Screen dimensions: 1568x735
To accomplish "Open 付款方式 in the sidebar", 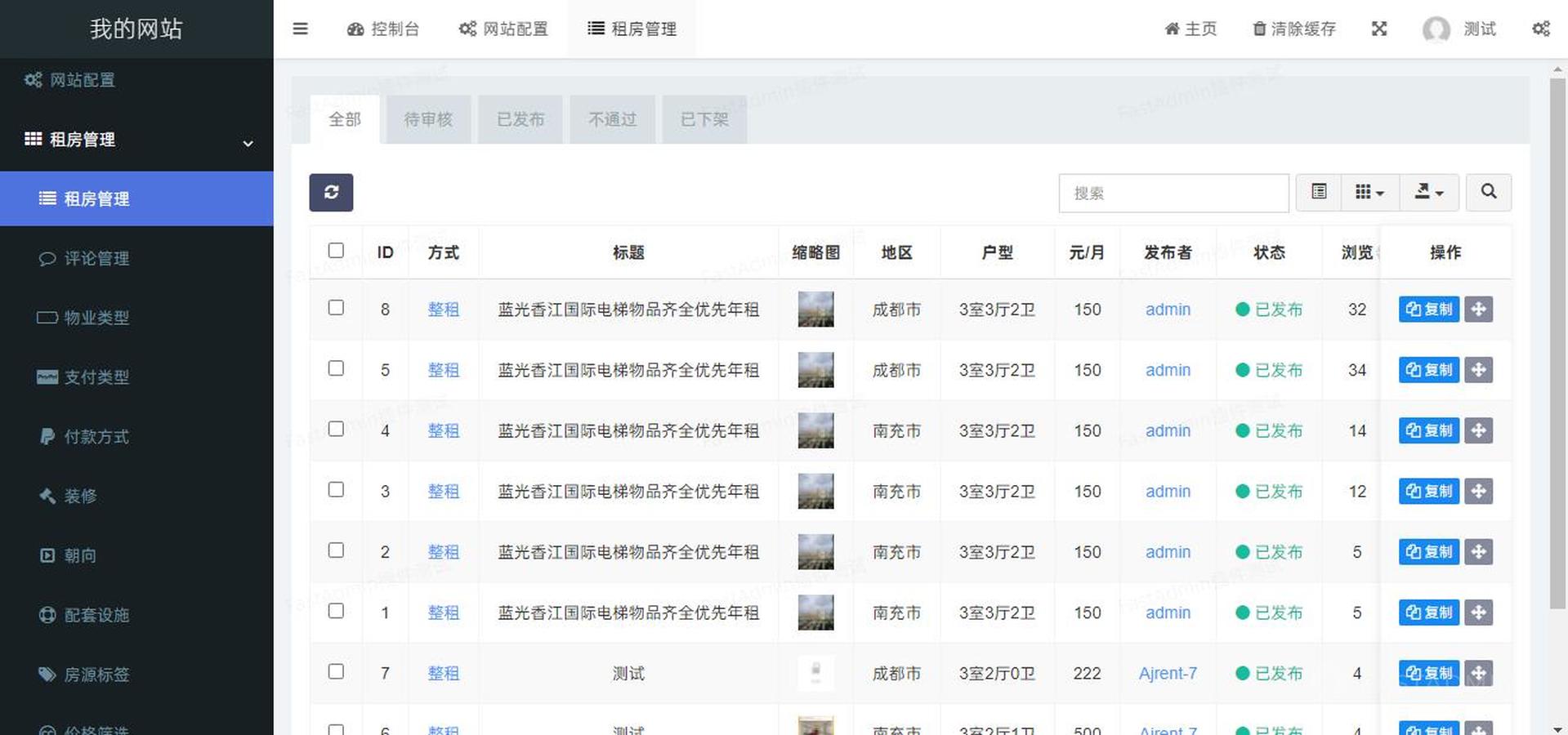I will (x=136, y=437).
